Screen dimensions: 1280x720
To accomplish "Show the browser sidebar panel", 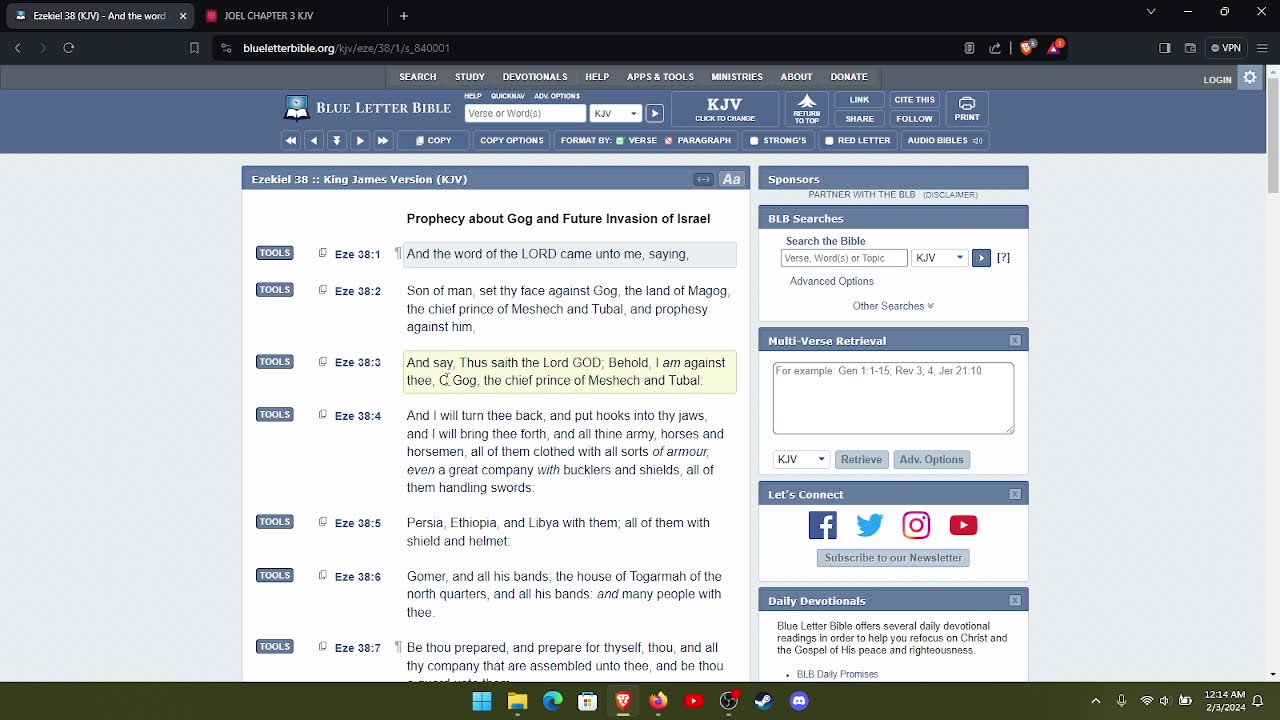I will (x=1165, y=48).
